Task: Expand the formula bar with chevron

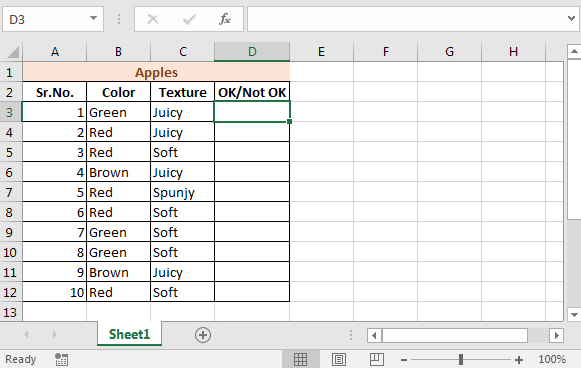Action: click(x=571, y=18)
